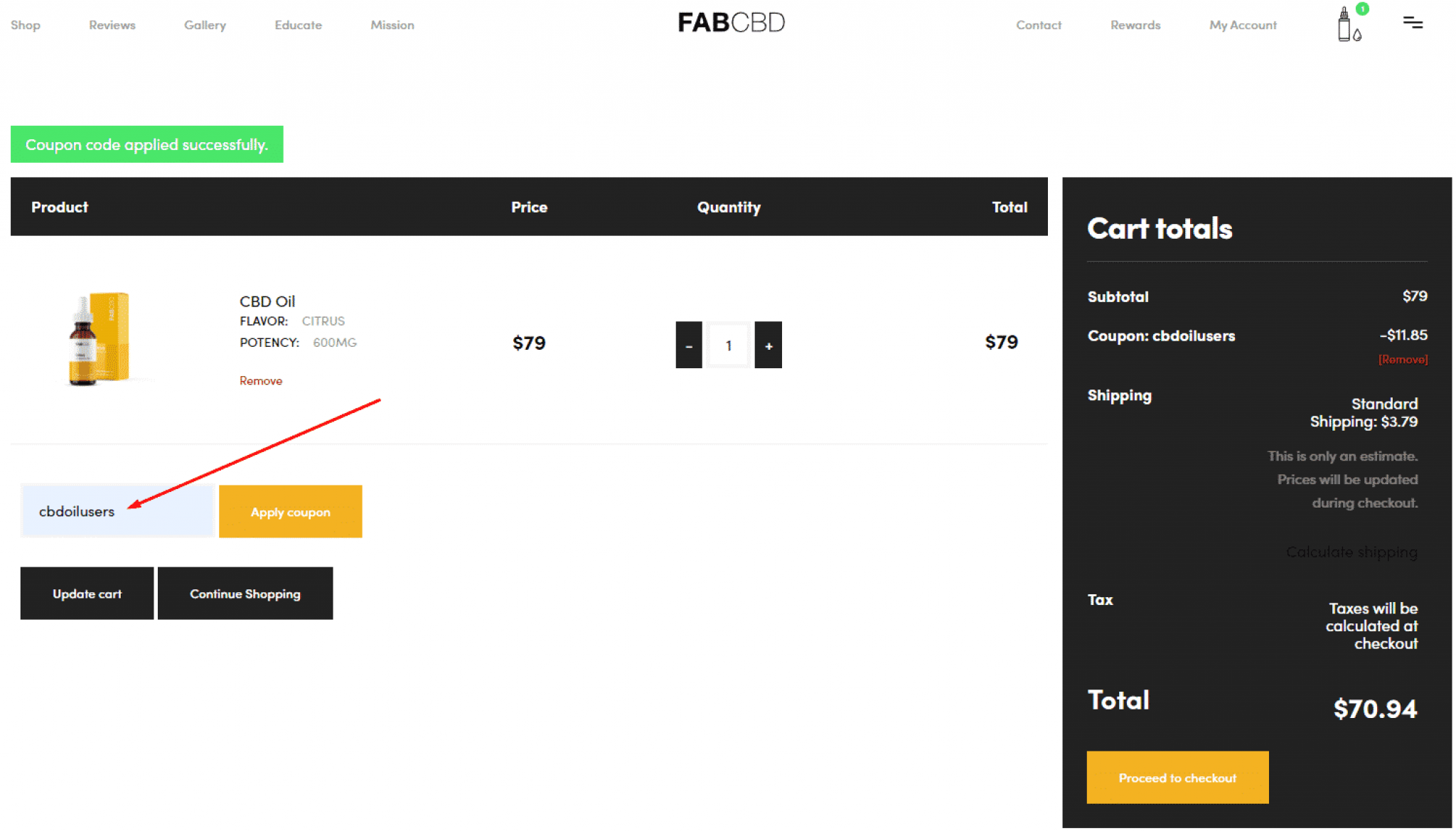Image resolution: width=1456 pixels, height=831 pixels.
Task: Click the Subtotal $79 value
Action: pyautogui.click(x=1414, y=296)
